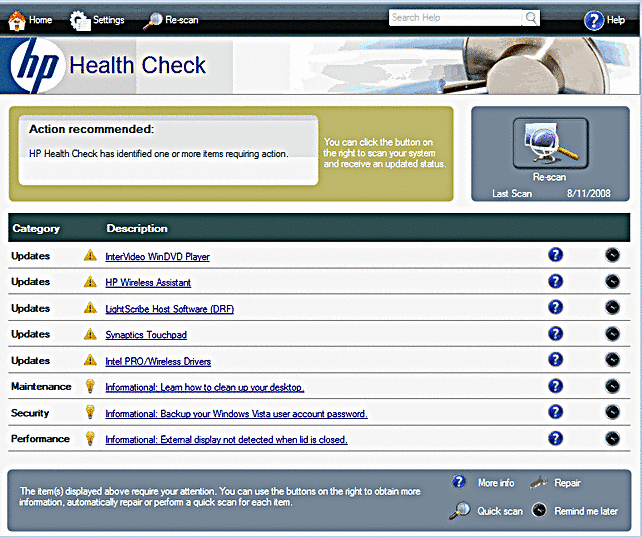642x537 pixels.
Task: Click the Security category label
Action: (x=30, y=413)
